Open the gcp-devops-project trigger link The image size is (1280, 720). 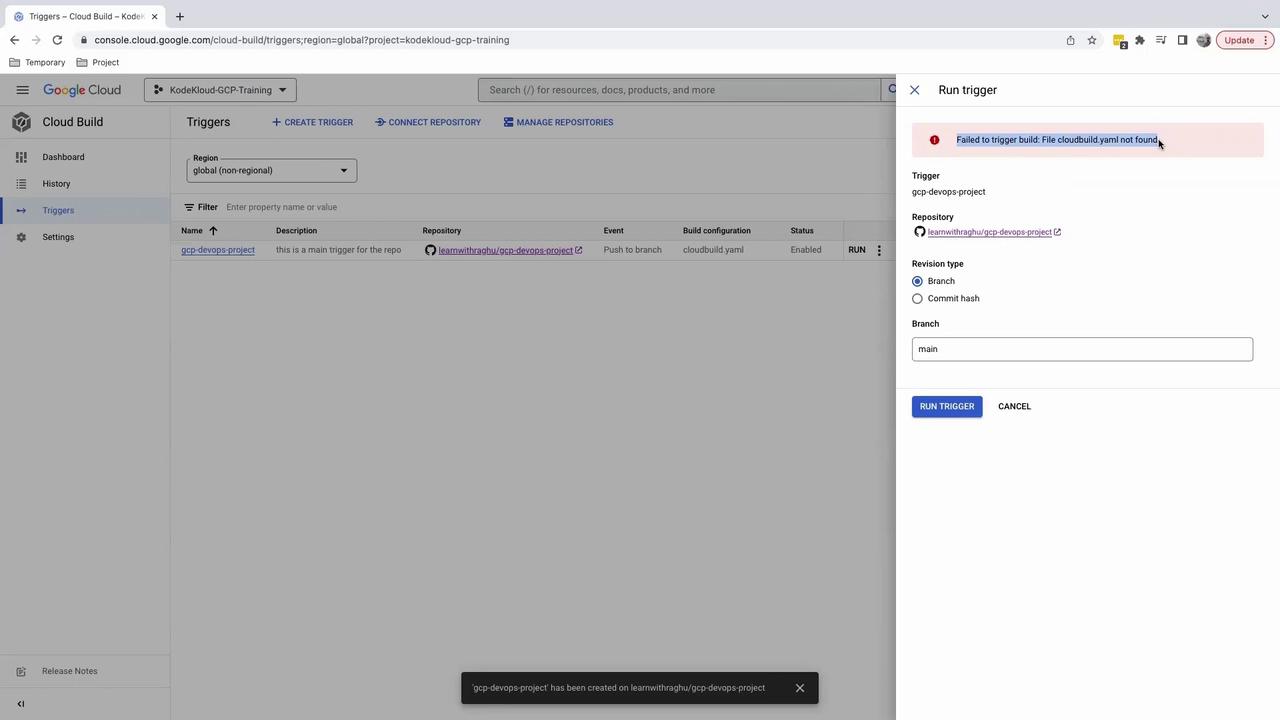218,250
